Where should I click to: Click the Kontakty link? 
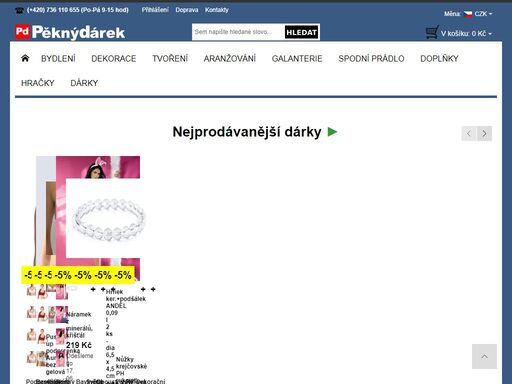point(217,10)
